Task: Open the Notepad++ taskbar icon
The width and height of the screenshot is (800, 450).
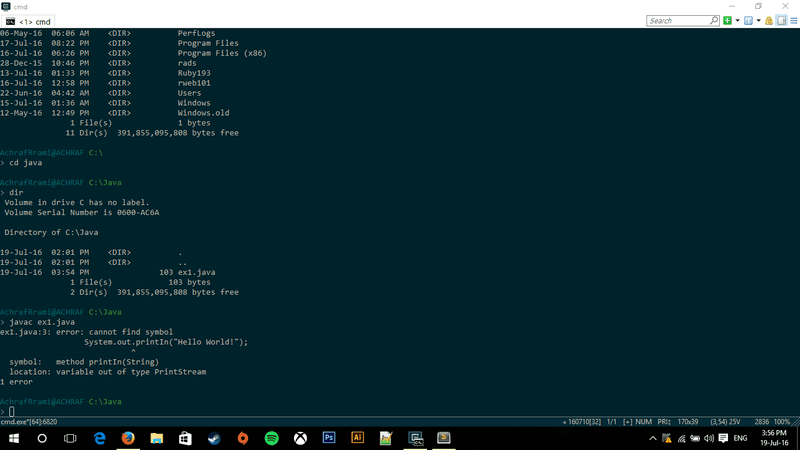Action: [x=386, y=438]
